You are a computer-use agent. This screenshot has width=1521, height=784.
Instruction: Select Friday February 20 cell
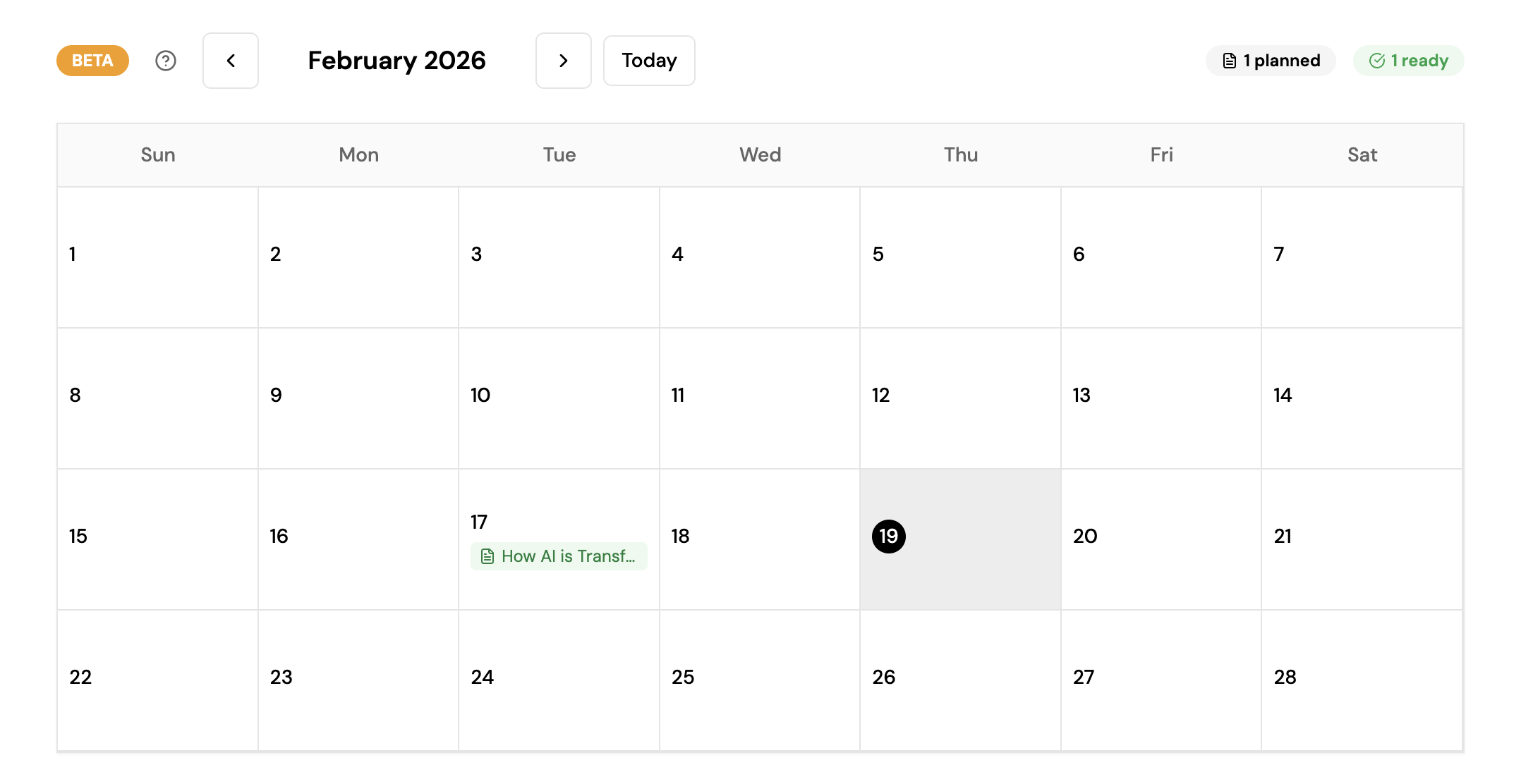click(1161, 539)
